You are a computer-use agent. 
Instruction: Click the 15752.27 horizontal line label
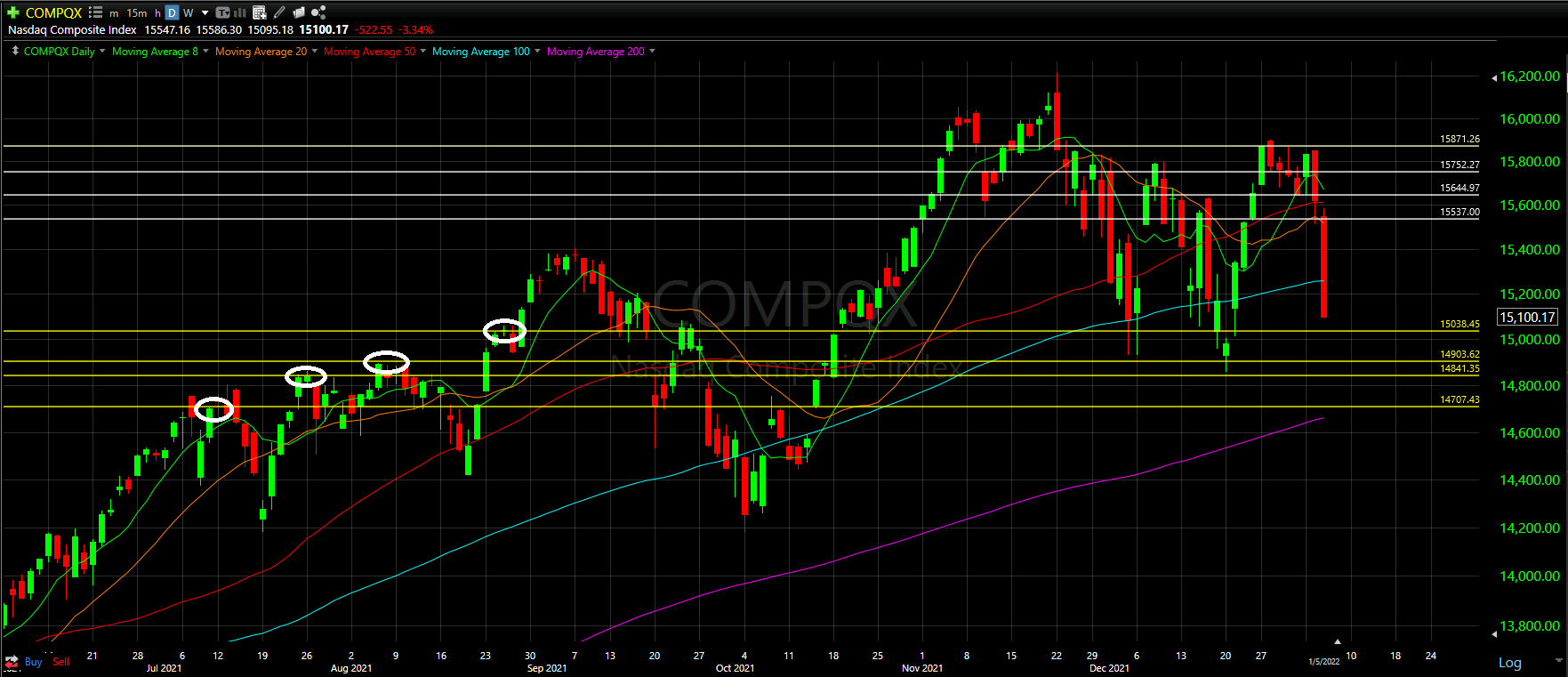(1459, 165)
